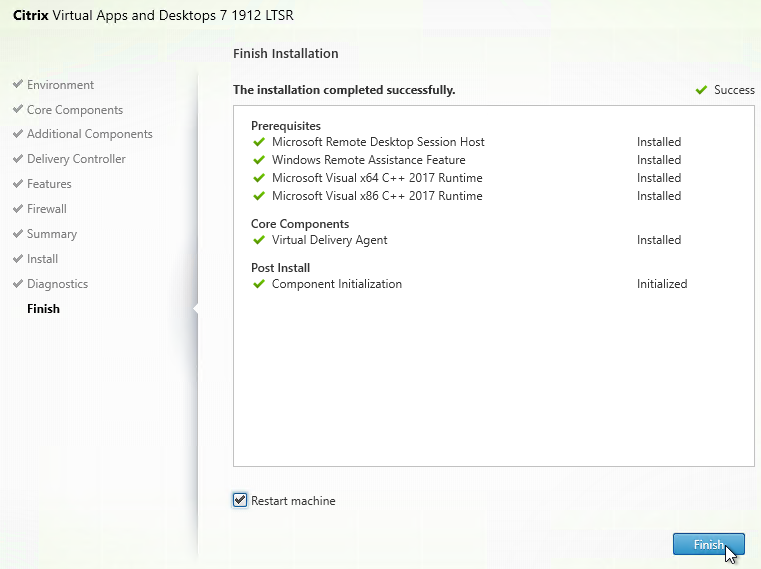761x569 pixels.
Task: Click checkmark beside Visual x64 C++ 2017 Runtime
Action: coord(260,178)
